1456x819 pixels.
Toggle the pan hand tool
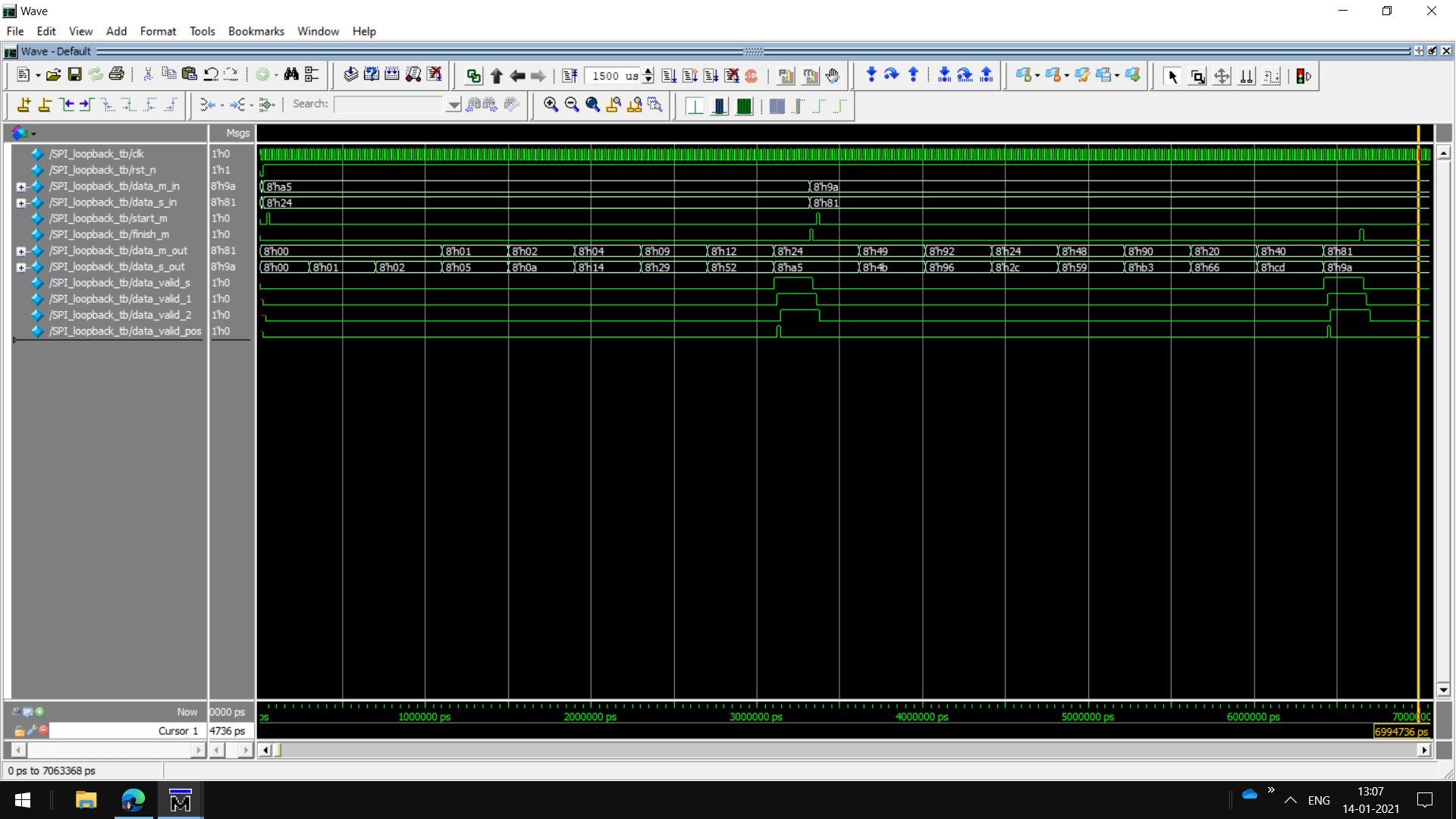coord(833,76)
